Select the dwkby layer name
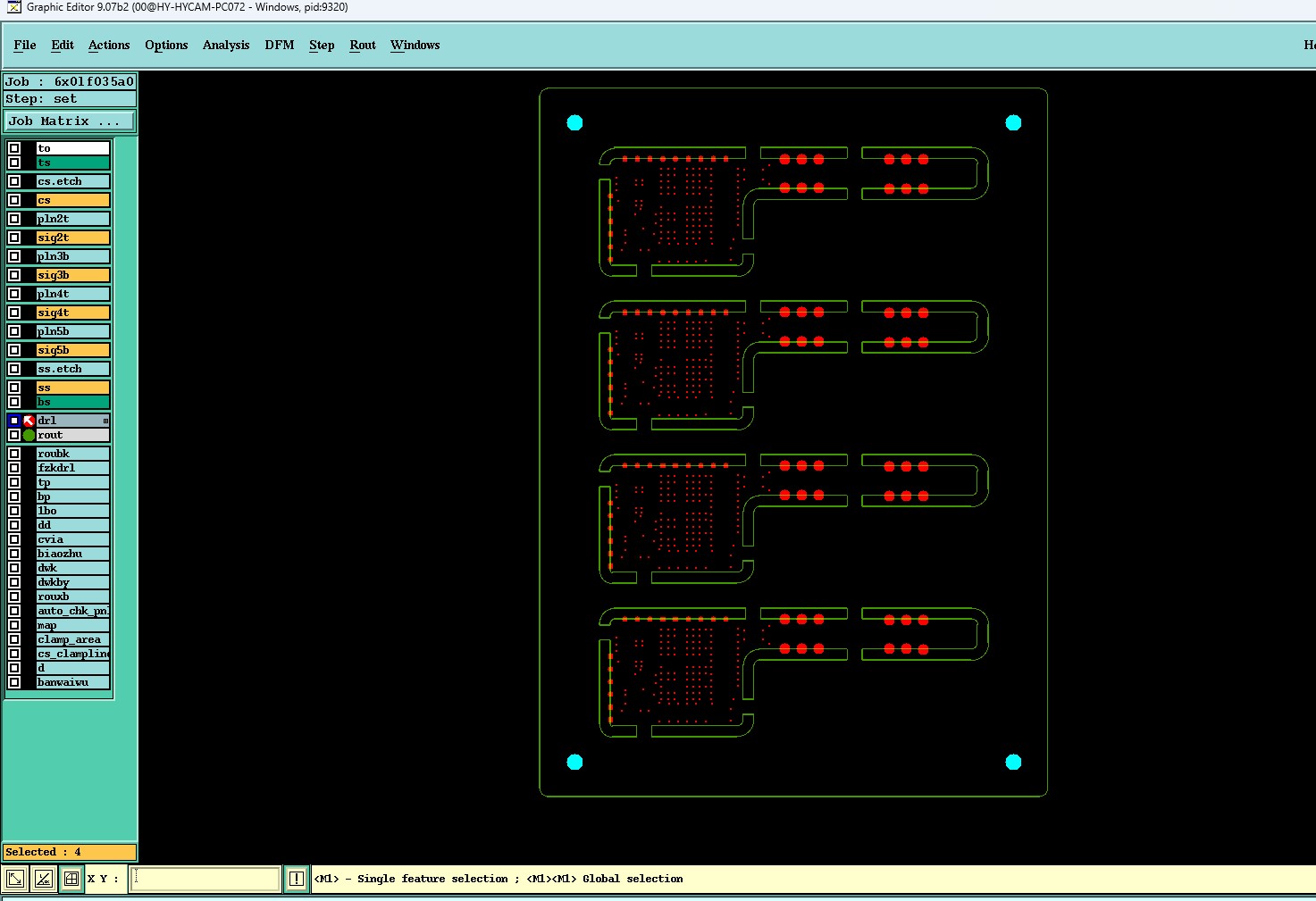1316x901 pixels. click(x=73, y=582)
